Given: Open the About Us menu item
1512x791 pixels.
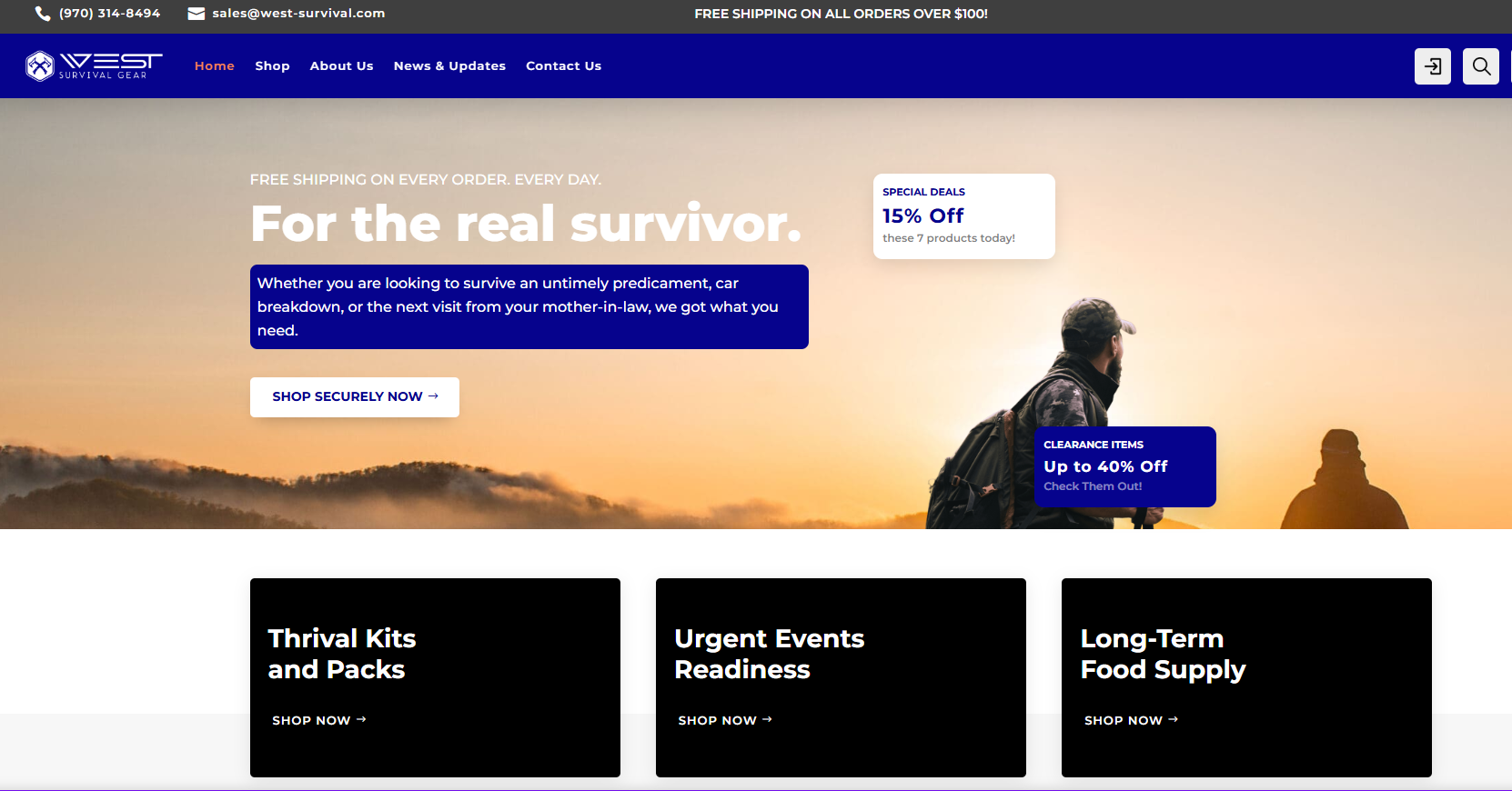Looking at the screenshot, I should [341, 66].
